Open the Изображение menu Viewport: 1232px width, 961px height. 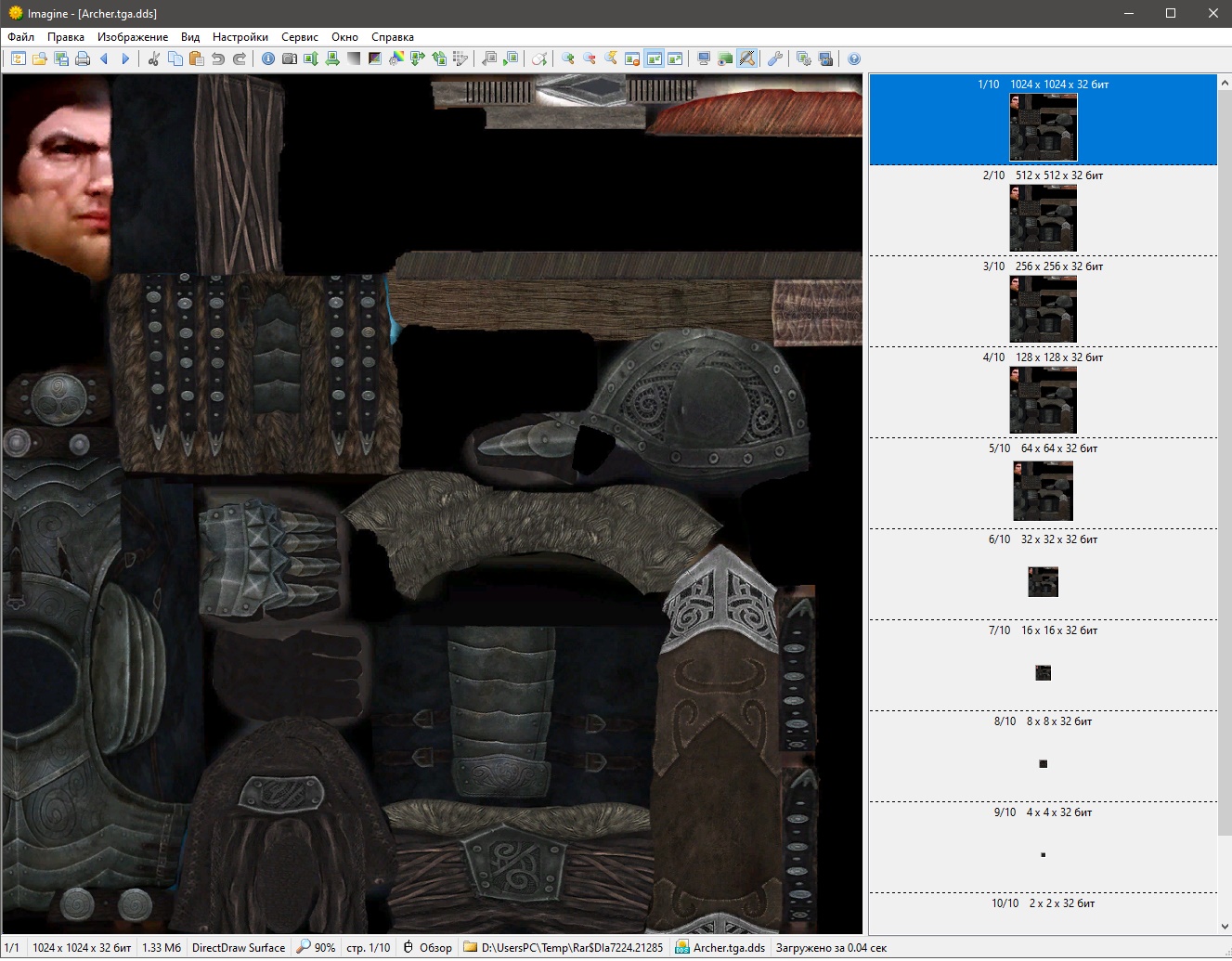coord(133,37)
